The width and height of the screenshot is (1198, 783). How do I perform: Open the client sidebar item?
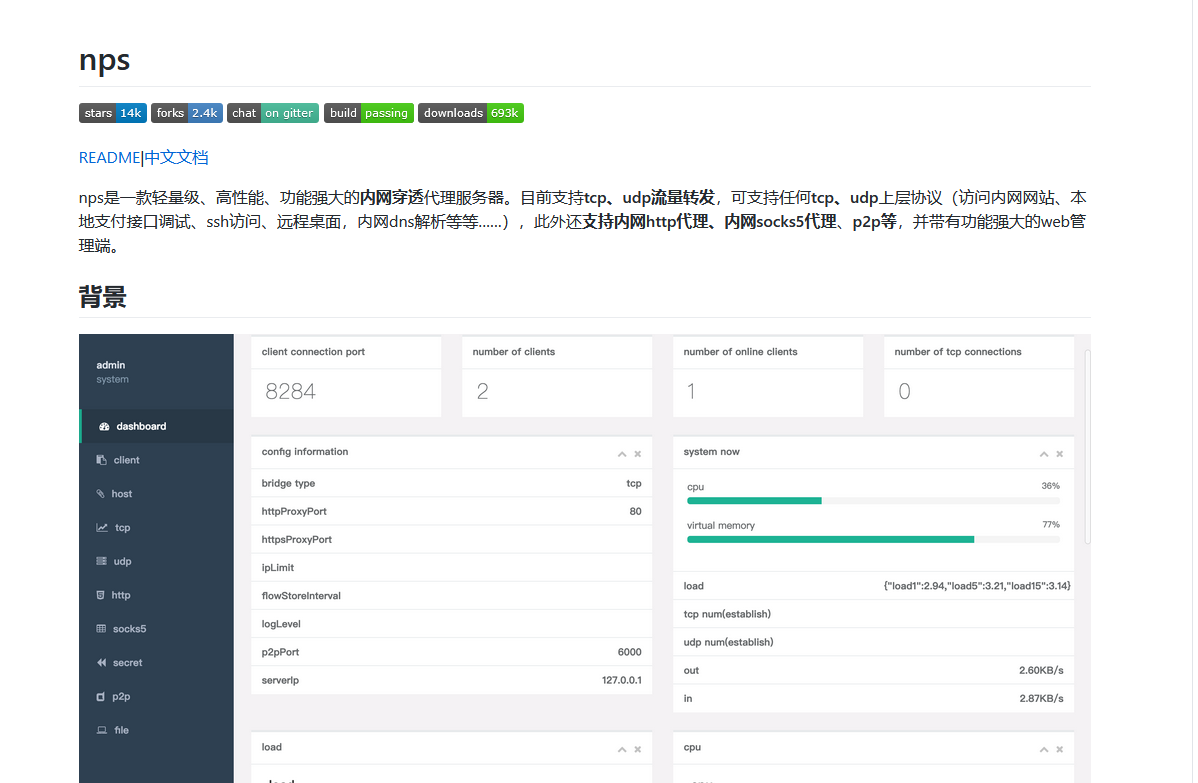tap(156, 460)
